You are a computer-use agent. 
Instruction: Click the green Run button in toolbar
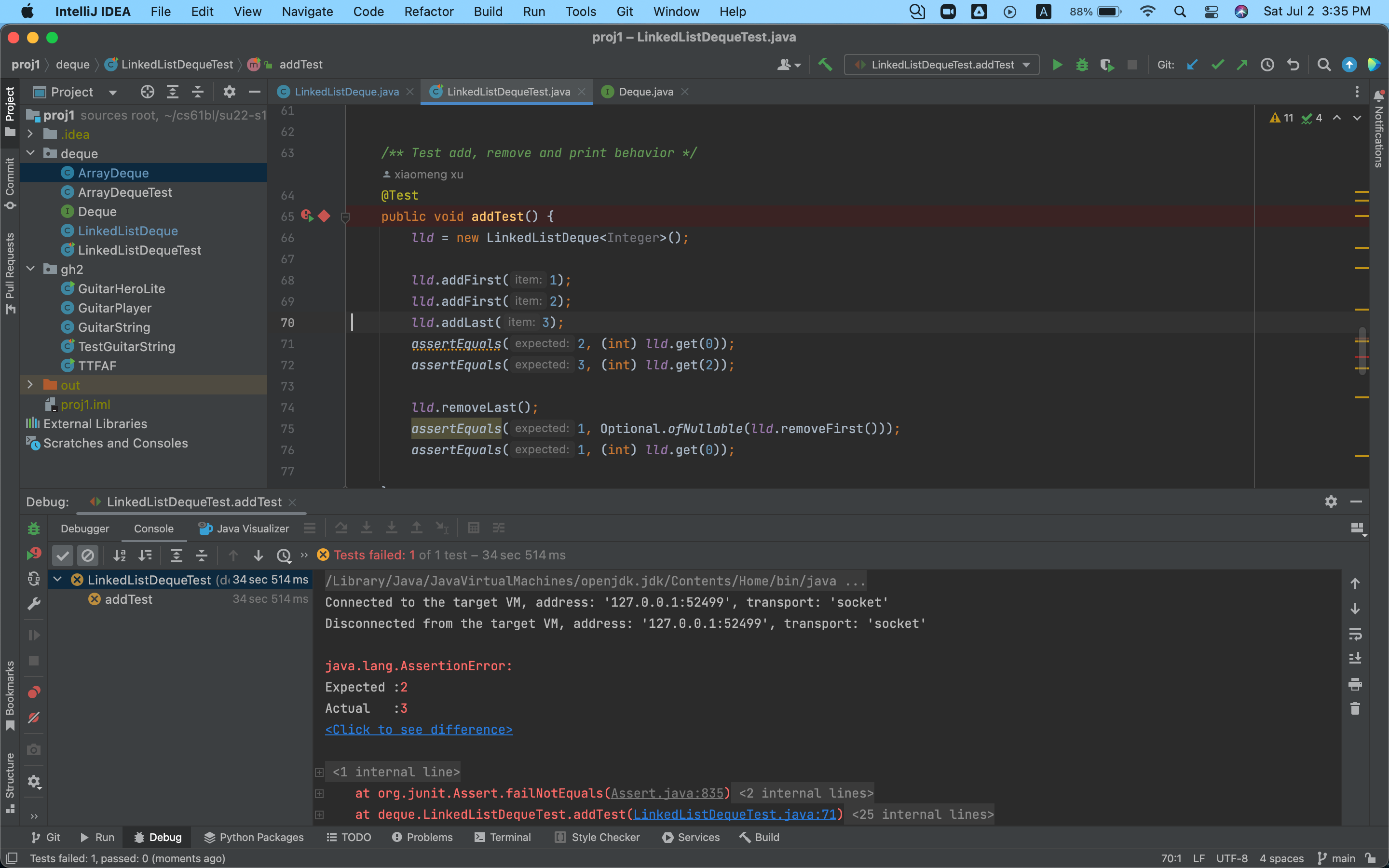click(x=1057, y=65)
